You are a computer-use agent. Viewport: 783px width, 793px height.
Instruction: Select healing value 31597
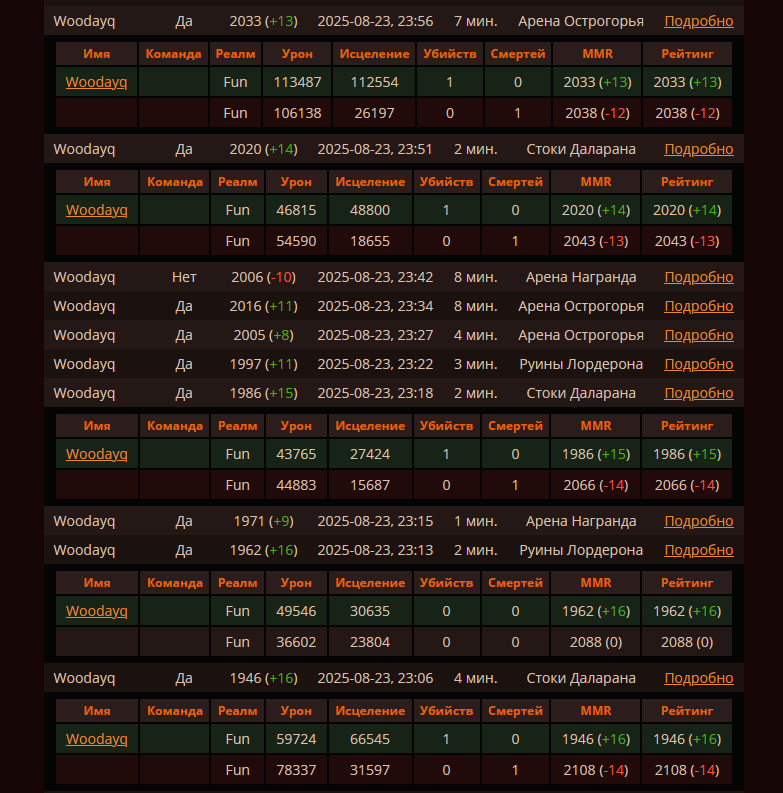click(x=370, y=770)
